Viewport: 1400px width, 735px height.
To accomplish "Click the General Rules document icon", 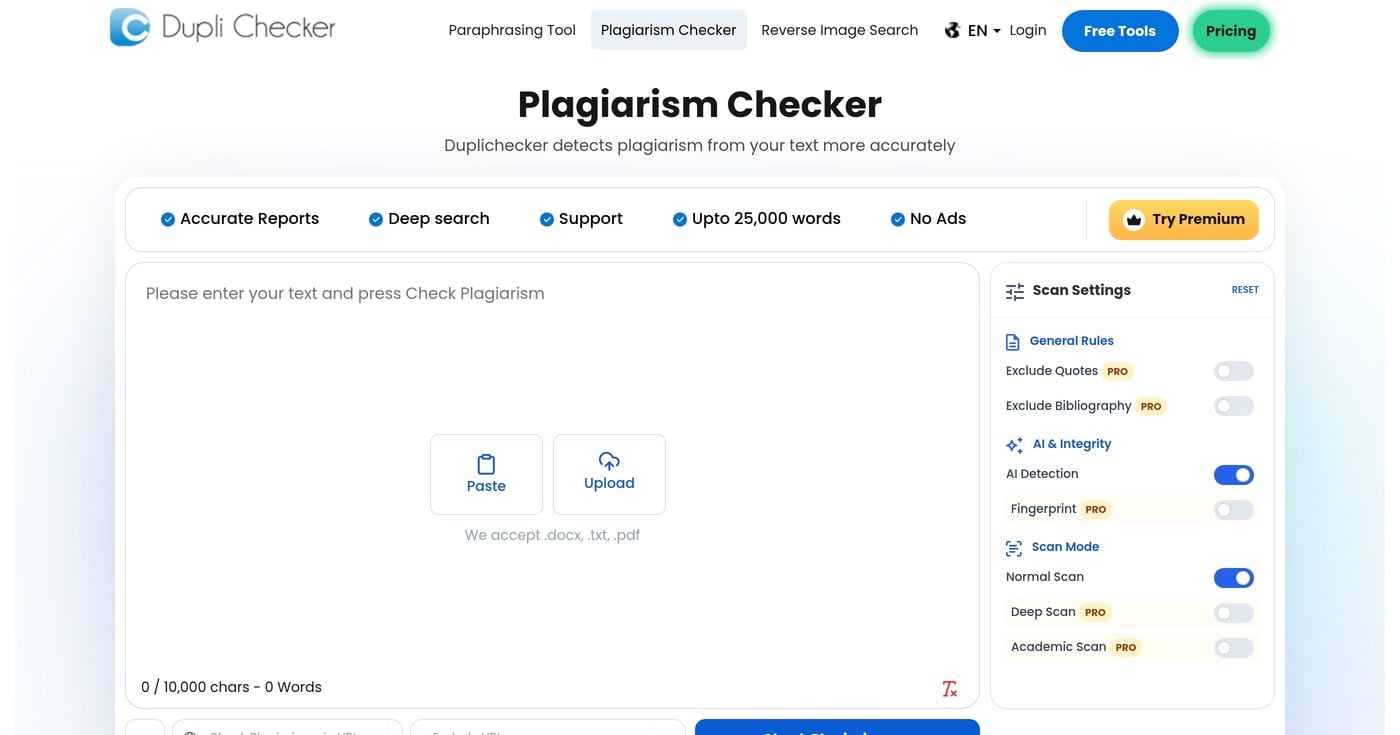I will 1013,342.
